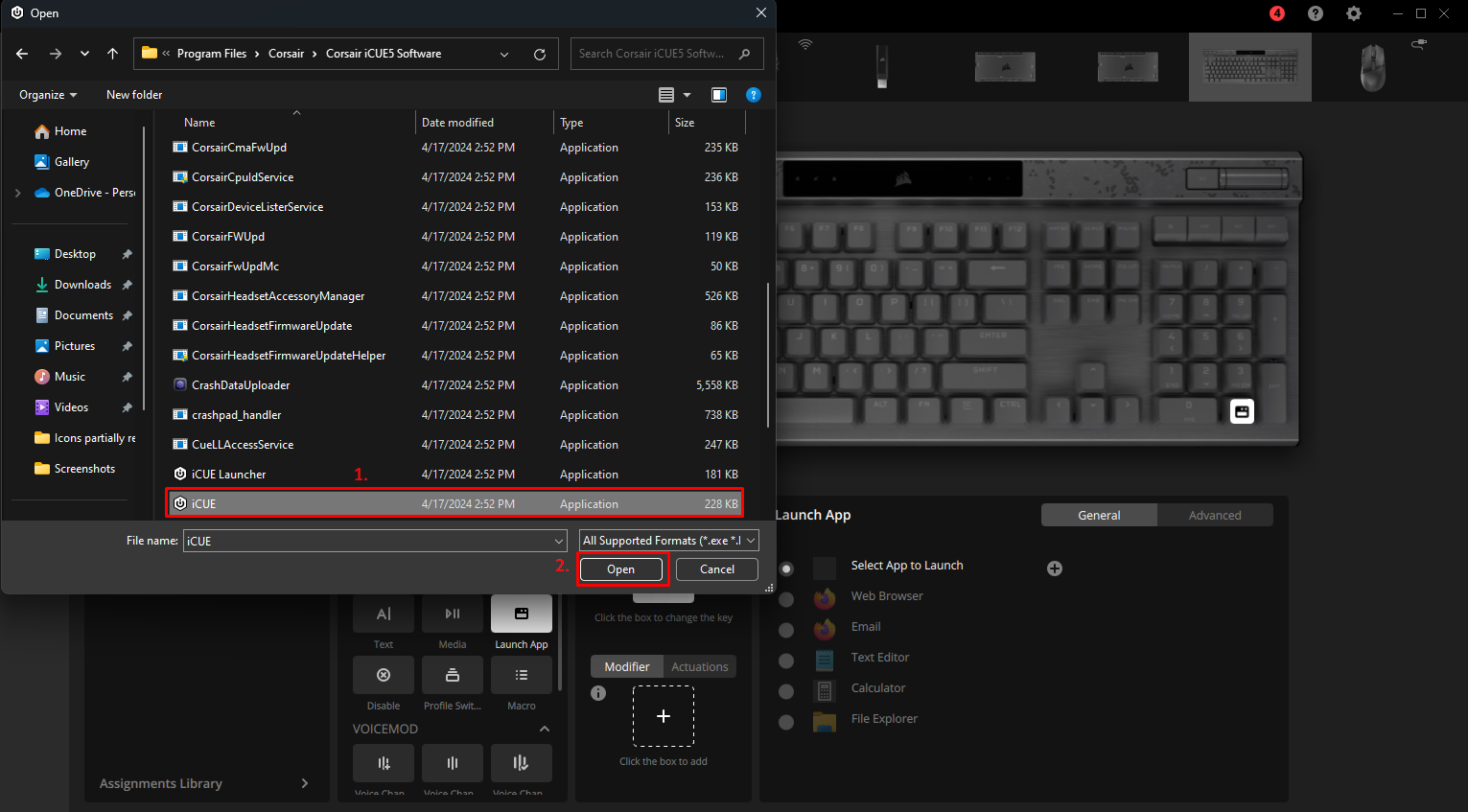1468x812 pixels.
Task: Choose the Disable key action
Action: pos(383,675)
